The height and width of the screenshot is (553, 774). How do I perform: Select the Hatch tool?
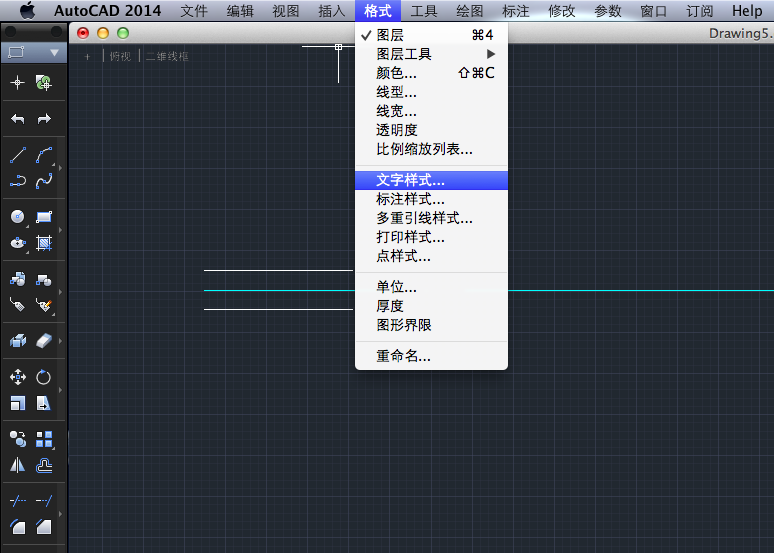(x=44, y=243)
